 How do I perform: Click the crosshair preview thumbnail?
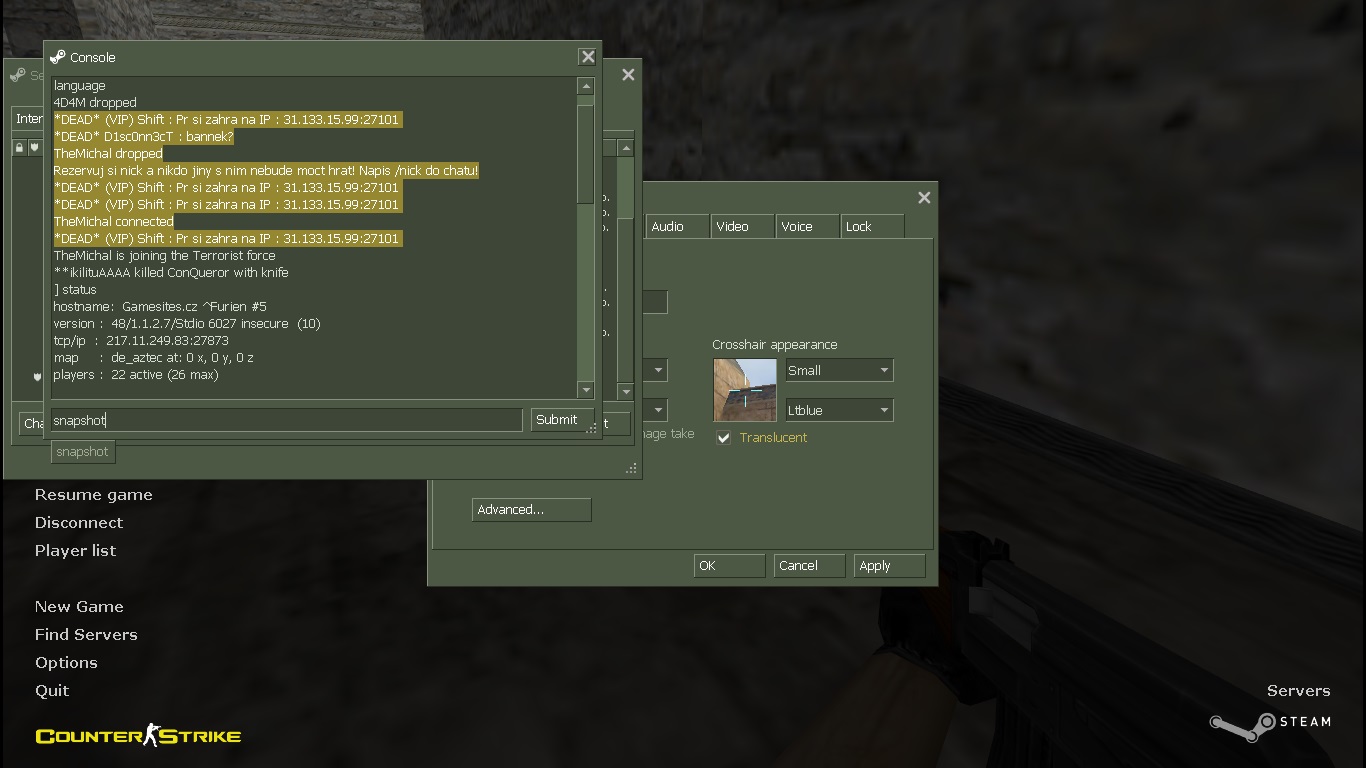tap(744, 390)
